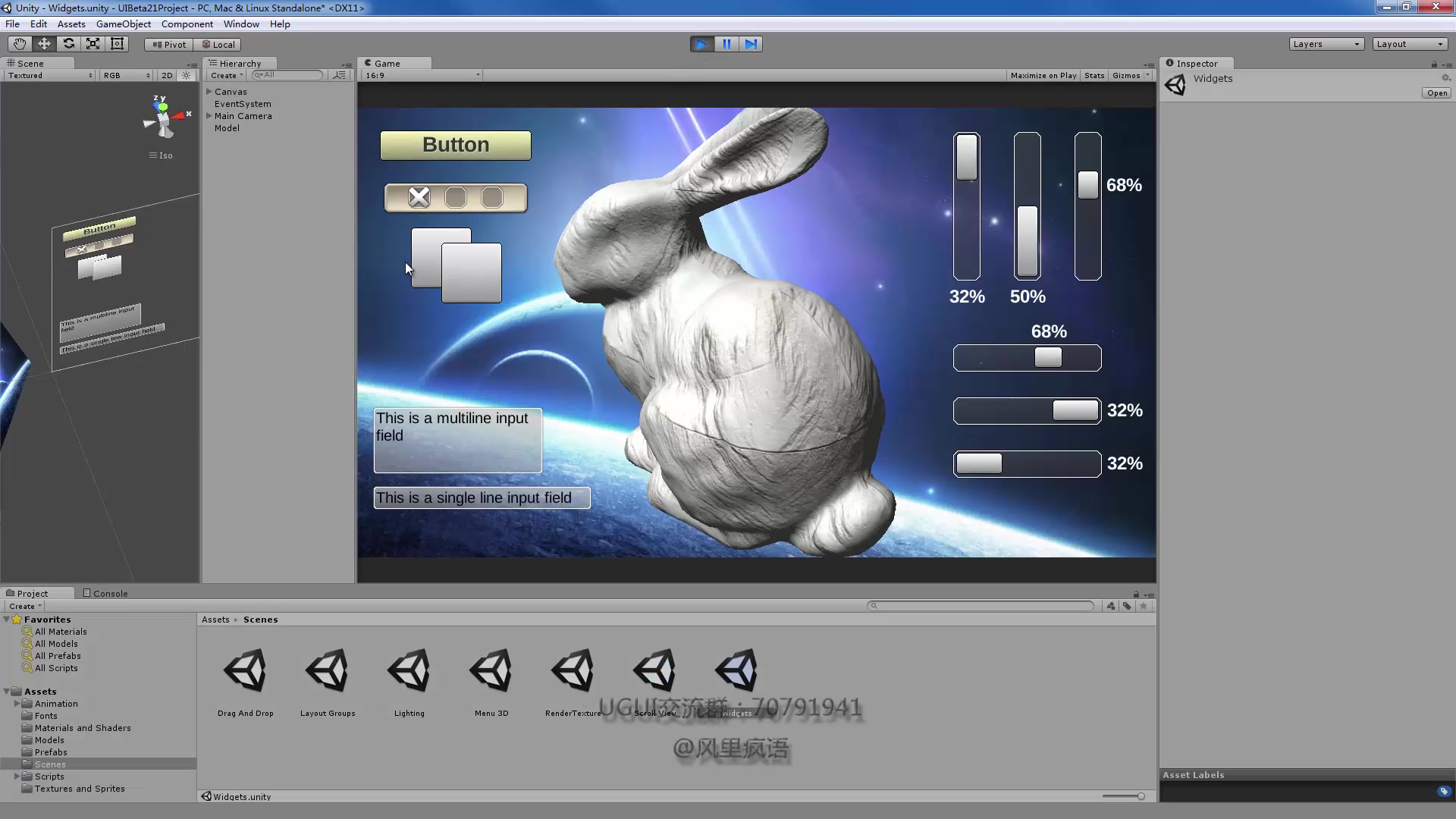The image size is (1456, 819).
Task: Click the 68% horizontal slider handle
Action: [1048, 357]
